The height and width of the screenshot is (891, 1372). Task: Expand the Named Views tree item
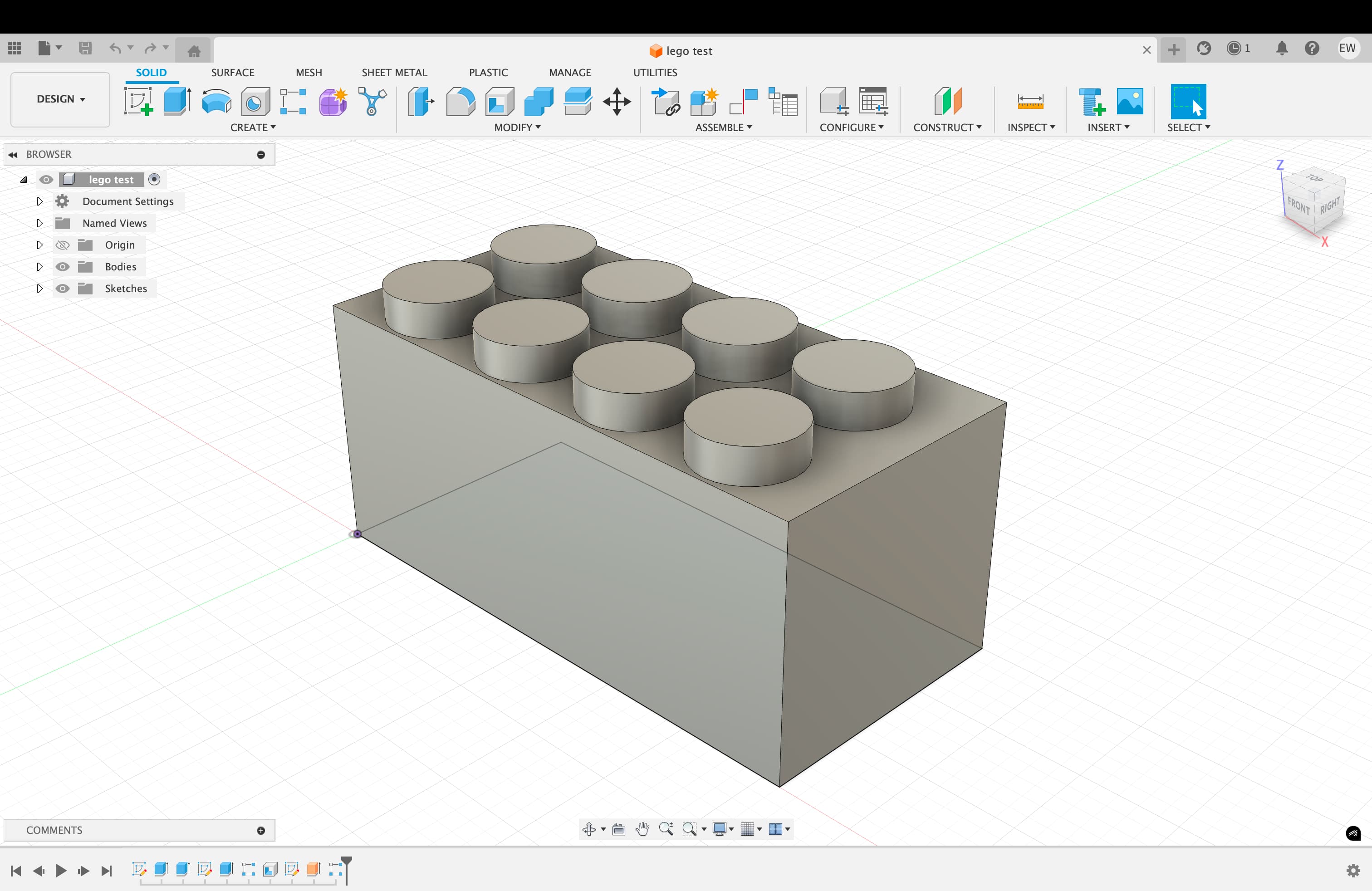click(x=39, y=223)
